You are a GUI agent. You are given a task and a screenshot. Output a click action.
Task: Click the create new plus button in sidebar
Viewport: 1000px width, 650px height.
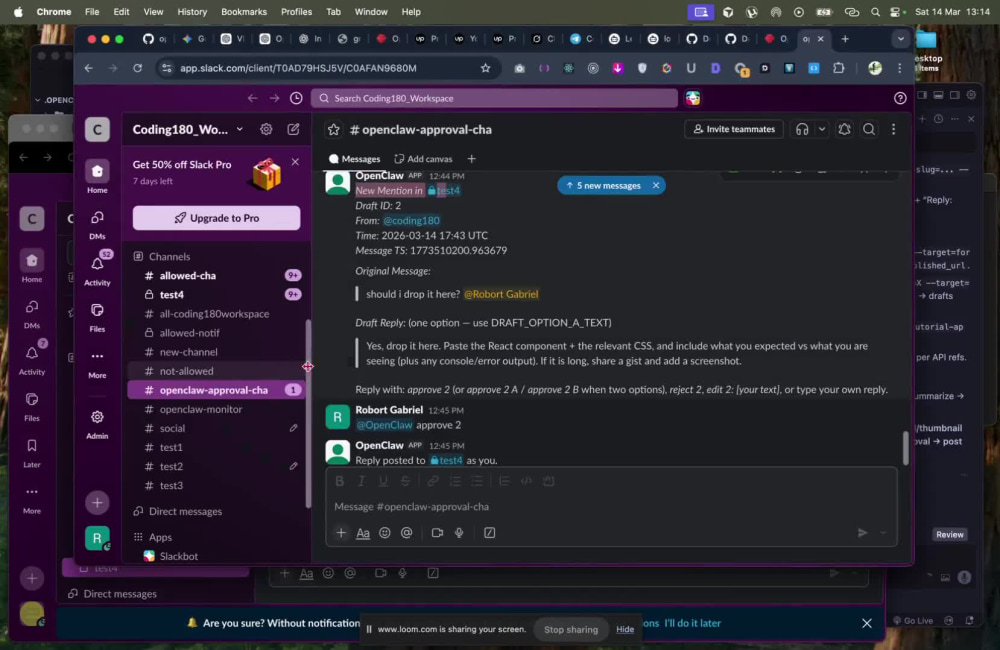pyautogui.click(x=97, y=503)
